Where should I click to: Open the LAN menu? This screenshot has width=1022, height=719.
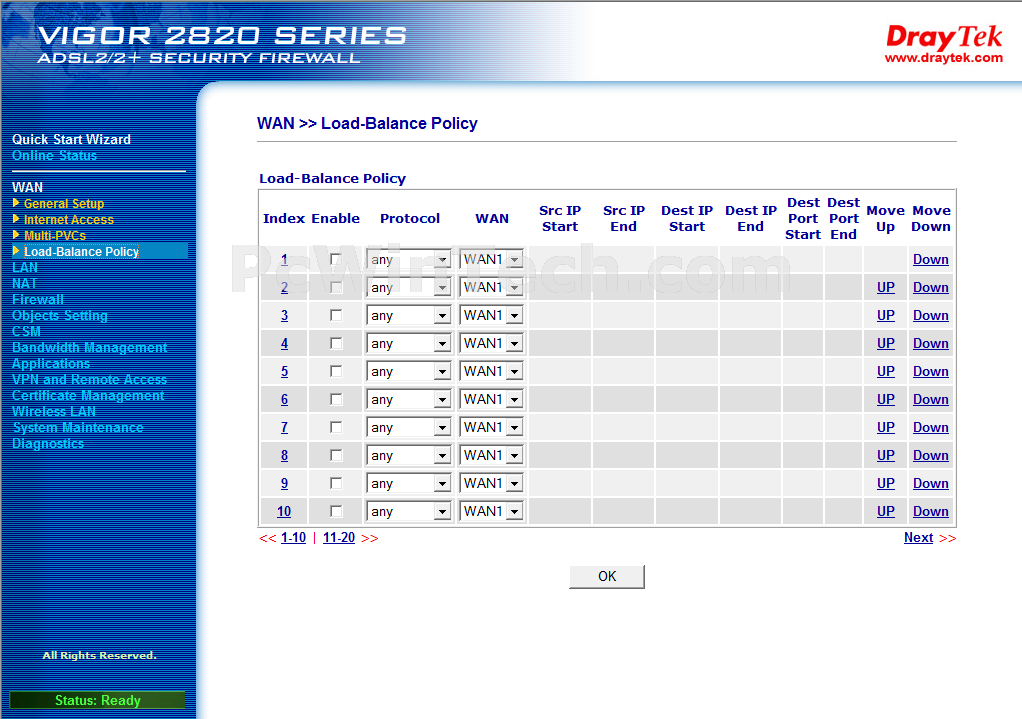coord(25,267)
